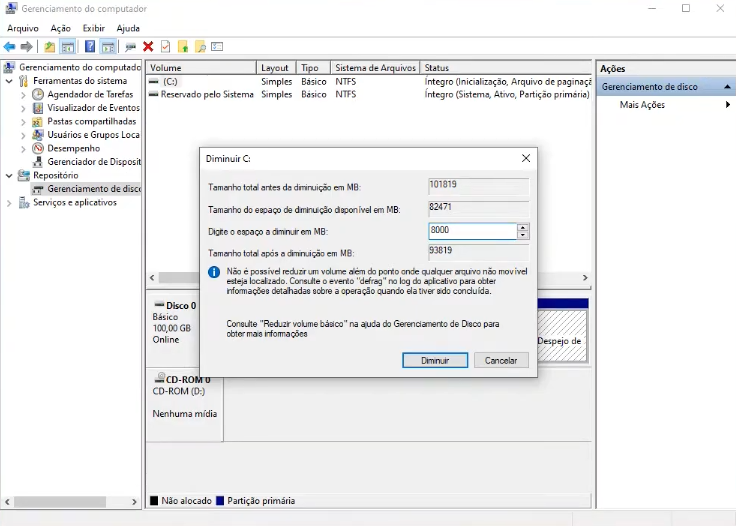Click the black Não alocado legend swatch
This screenshot has height=526, width=736.
click(x=154, y=501)
